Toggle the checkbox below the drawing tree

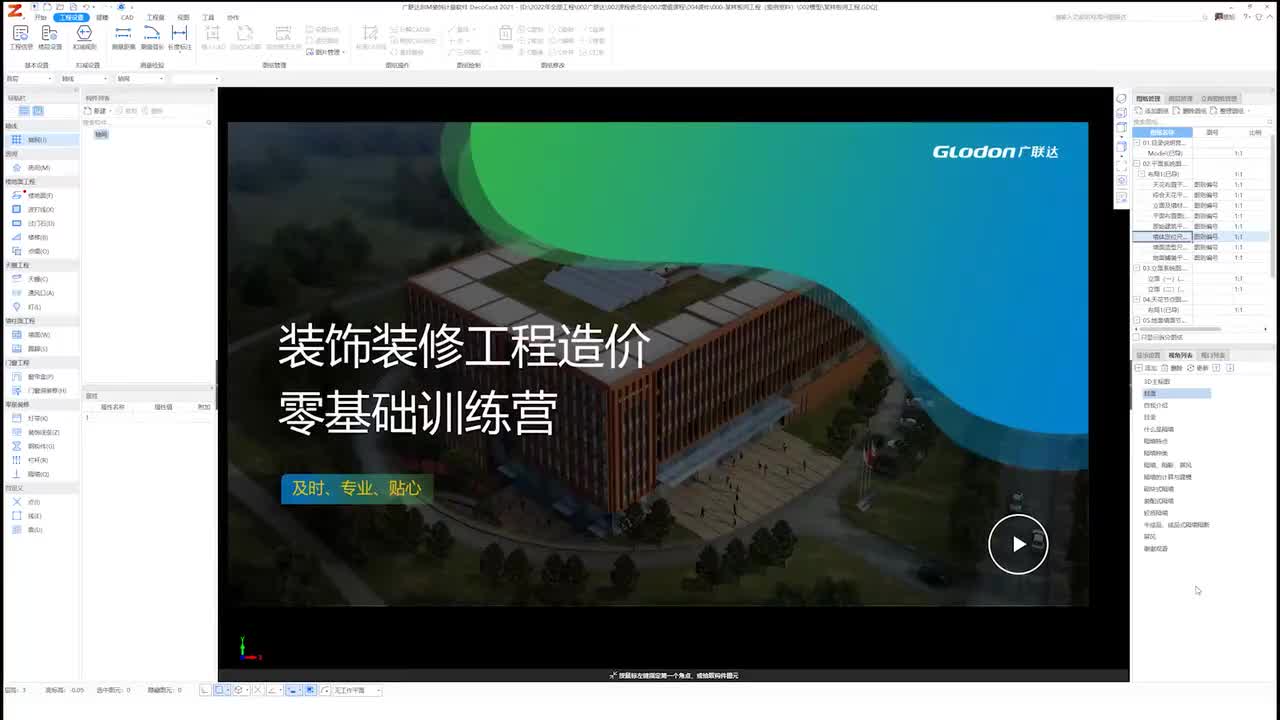coord(1137,337)
